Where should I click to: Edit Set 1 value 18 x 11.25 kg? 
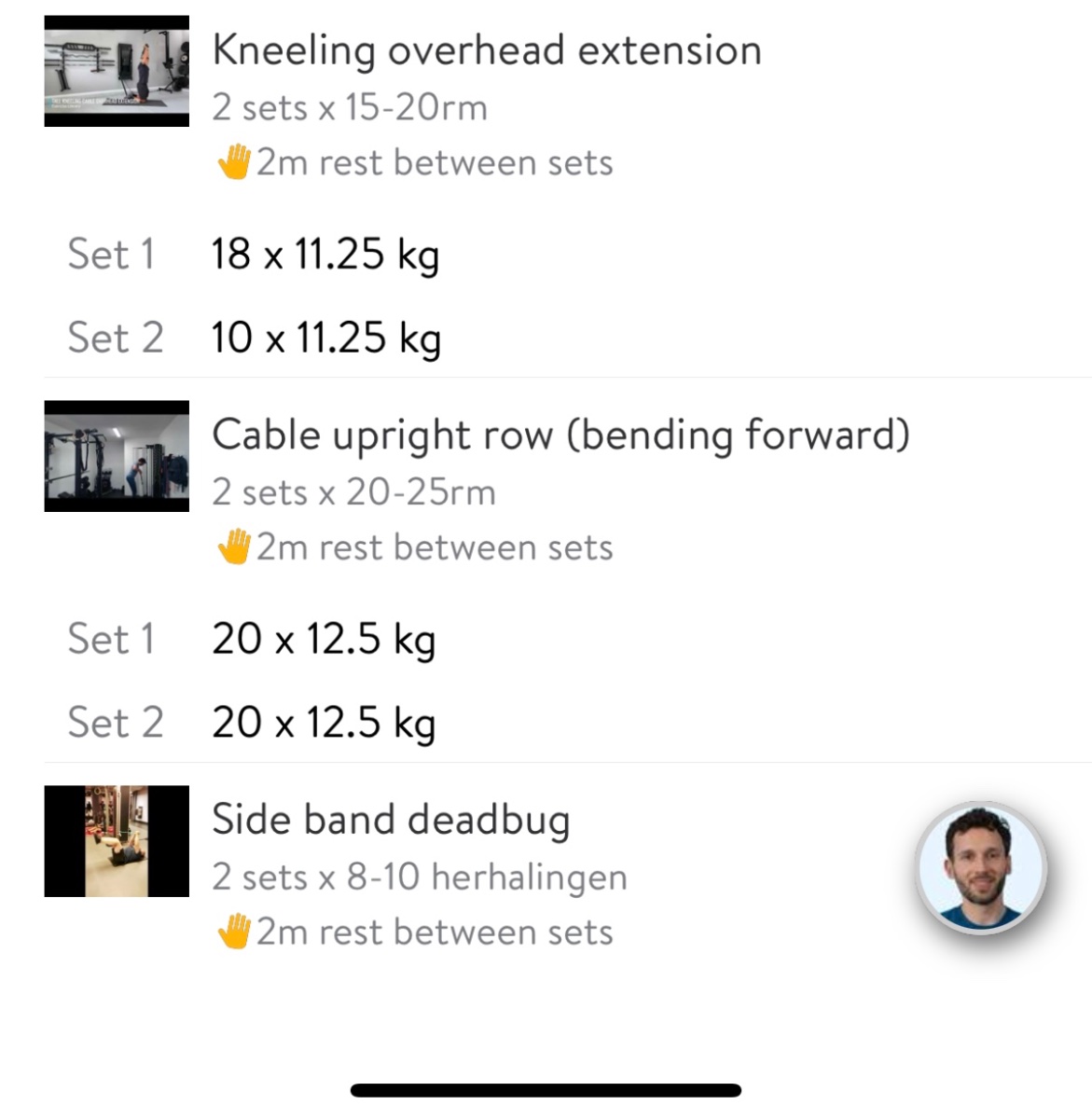(x=325, y=255)
